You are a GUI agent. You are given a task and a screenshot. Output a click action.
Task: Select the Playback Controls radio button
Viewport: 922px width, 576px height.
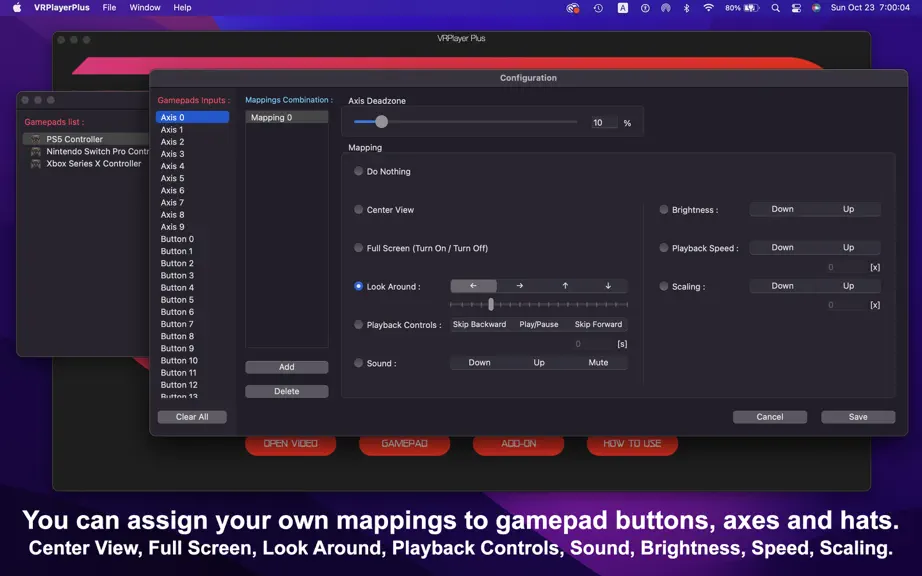[358, 324]
